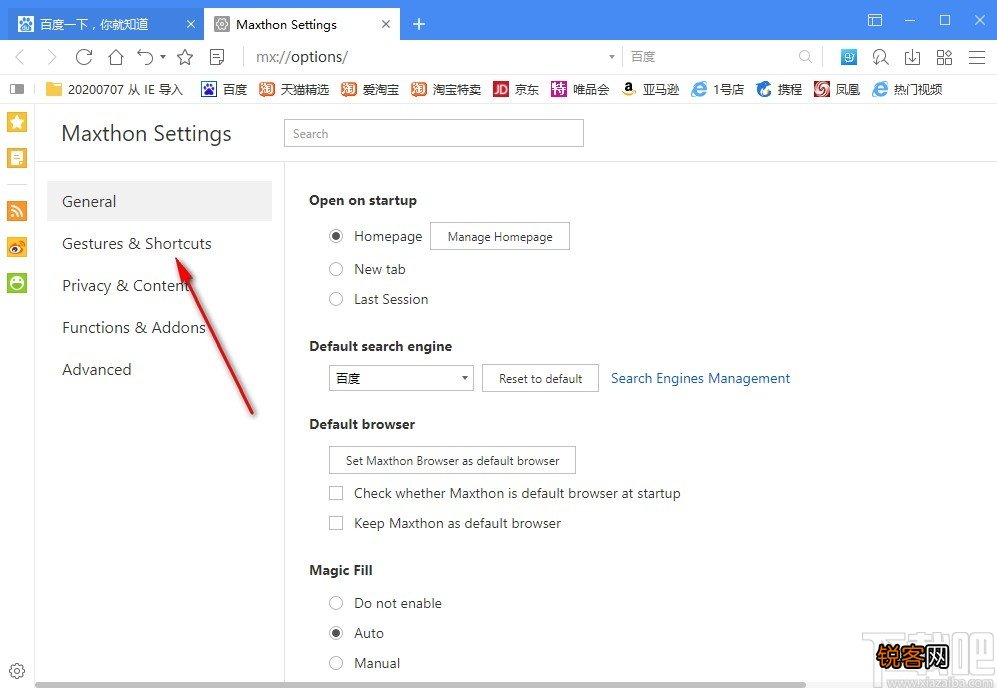This screenshot has width=997, height=688.
Task: Open the 淘宝特卖 bookmark
Action: [446, 89]
